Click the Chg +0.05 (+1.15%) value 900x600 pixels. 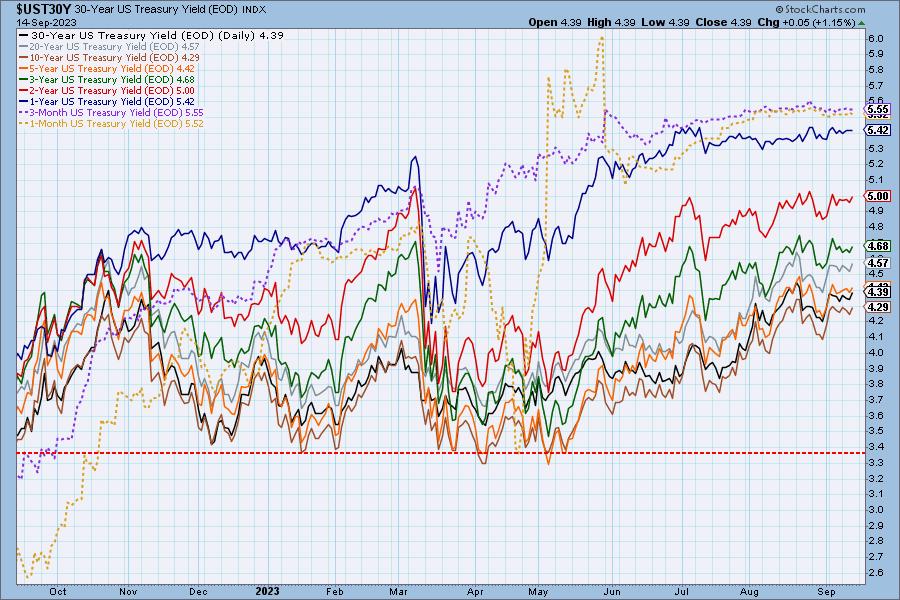coord(806,22)
